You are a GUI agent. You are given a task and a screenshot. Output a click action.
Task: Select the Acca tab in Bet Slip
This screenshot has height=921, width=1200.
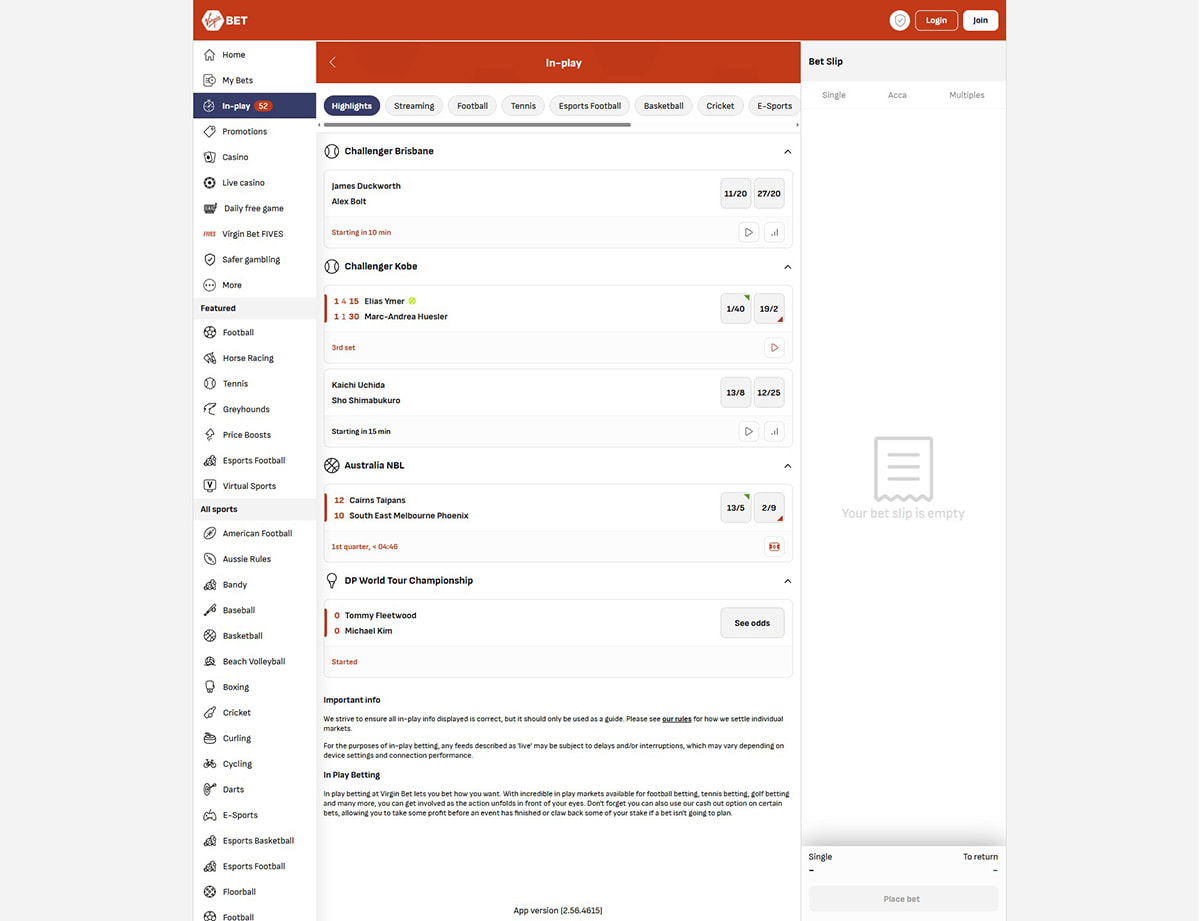(897, 95)
